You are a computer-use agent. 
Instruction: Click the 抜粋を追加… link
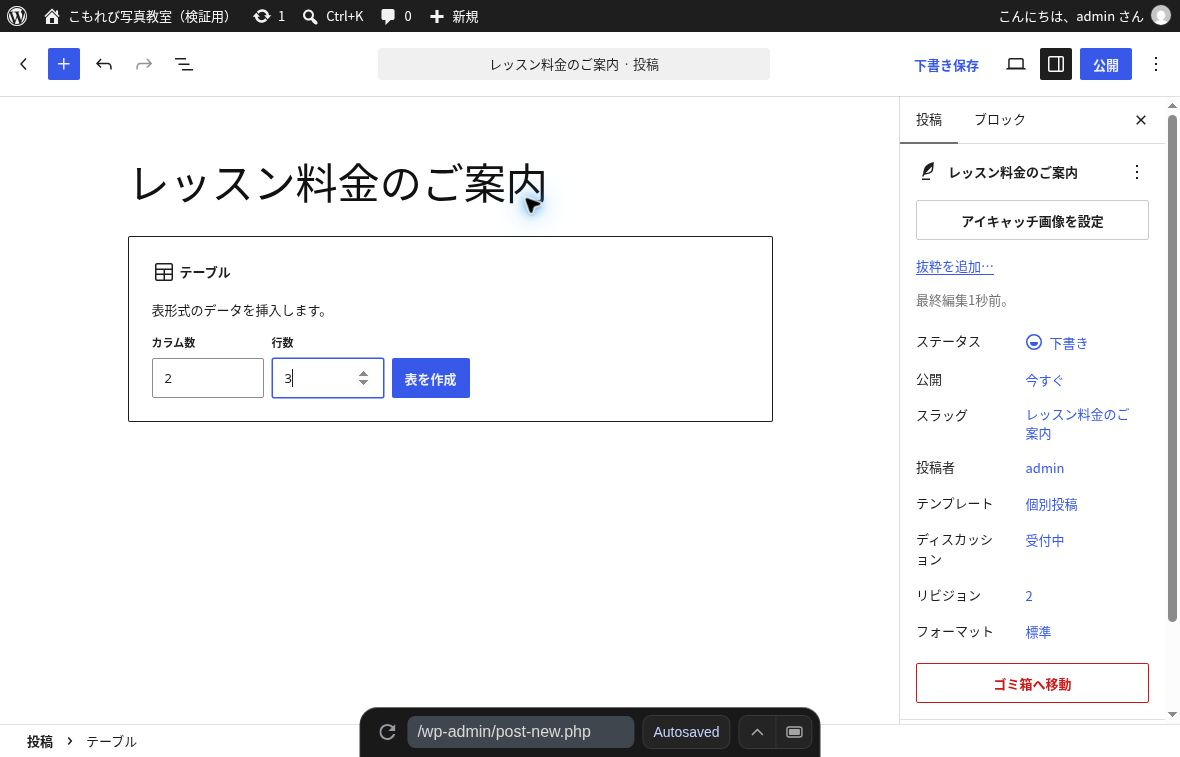coord(954,266)
